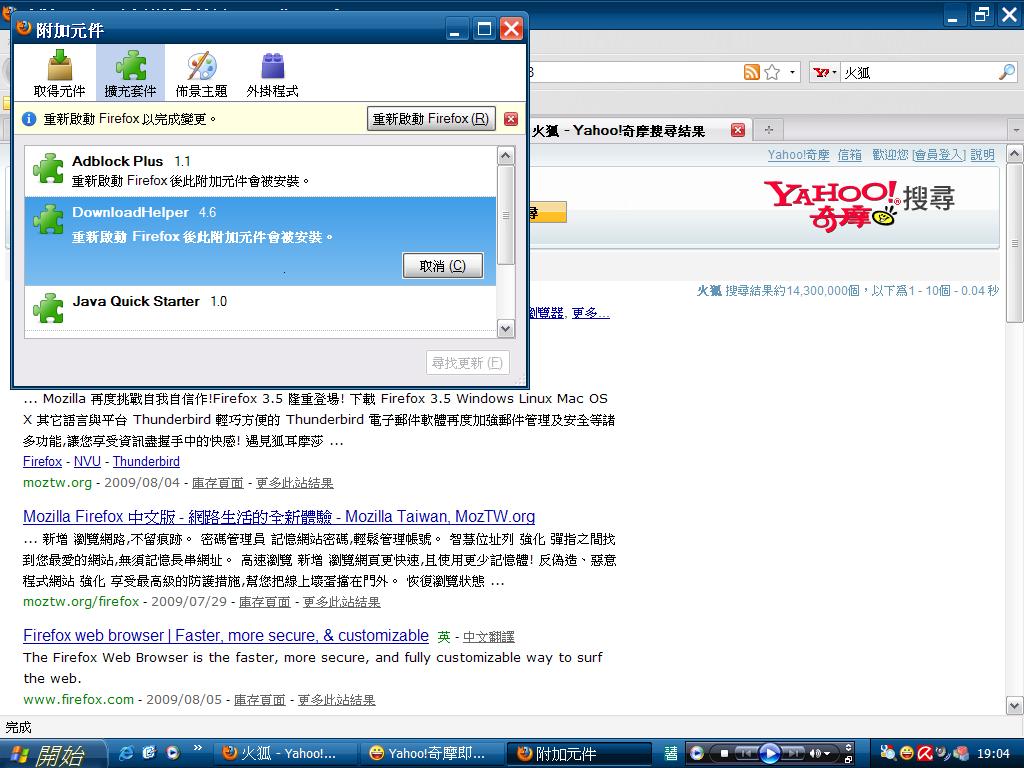Open Mozilla Firefox 中文版 result title
The height and width of the screenshot is (768, 1024).
(x=279, y=517)
